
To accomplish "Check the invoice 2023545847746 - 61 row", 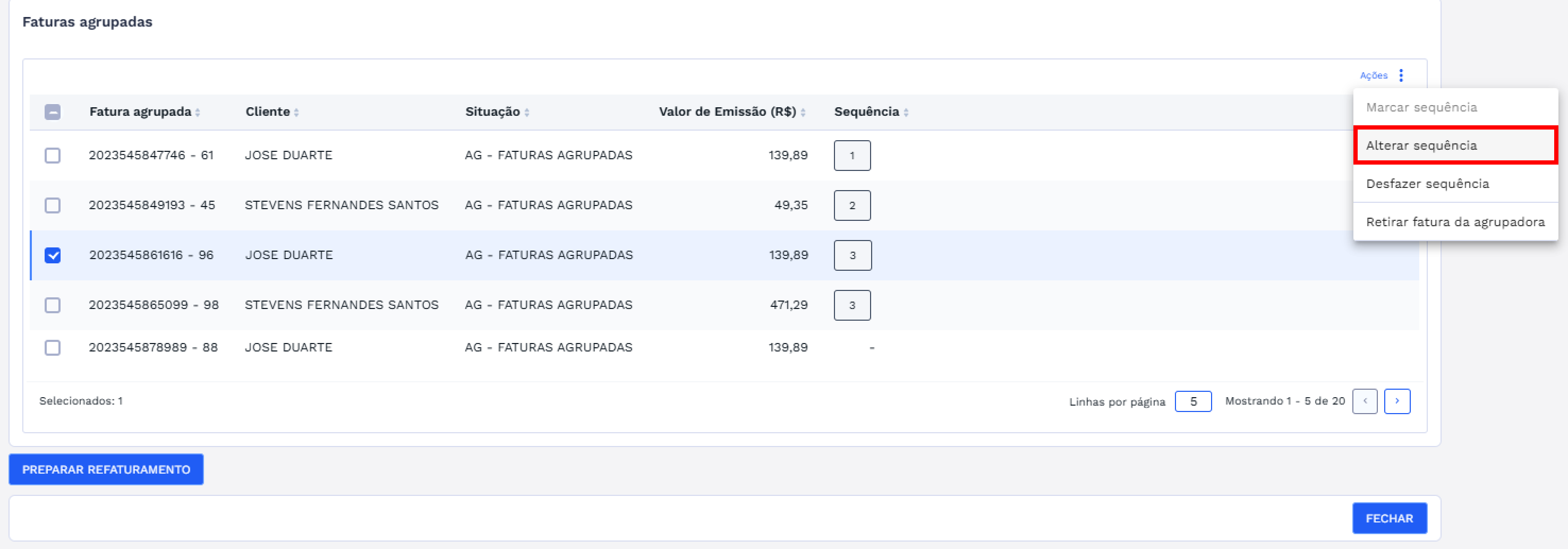I will coord(53,156).
